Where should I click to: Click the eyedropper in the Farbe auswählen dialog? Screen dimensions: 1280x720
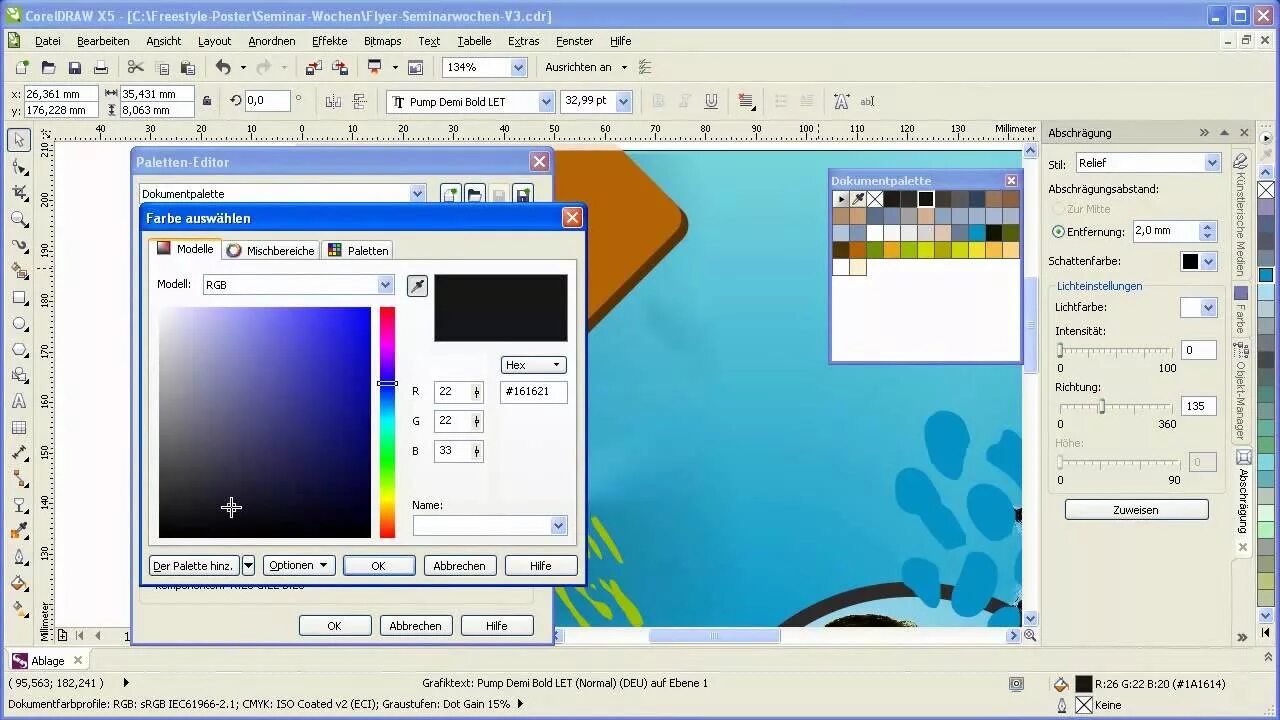pos(417,286)
